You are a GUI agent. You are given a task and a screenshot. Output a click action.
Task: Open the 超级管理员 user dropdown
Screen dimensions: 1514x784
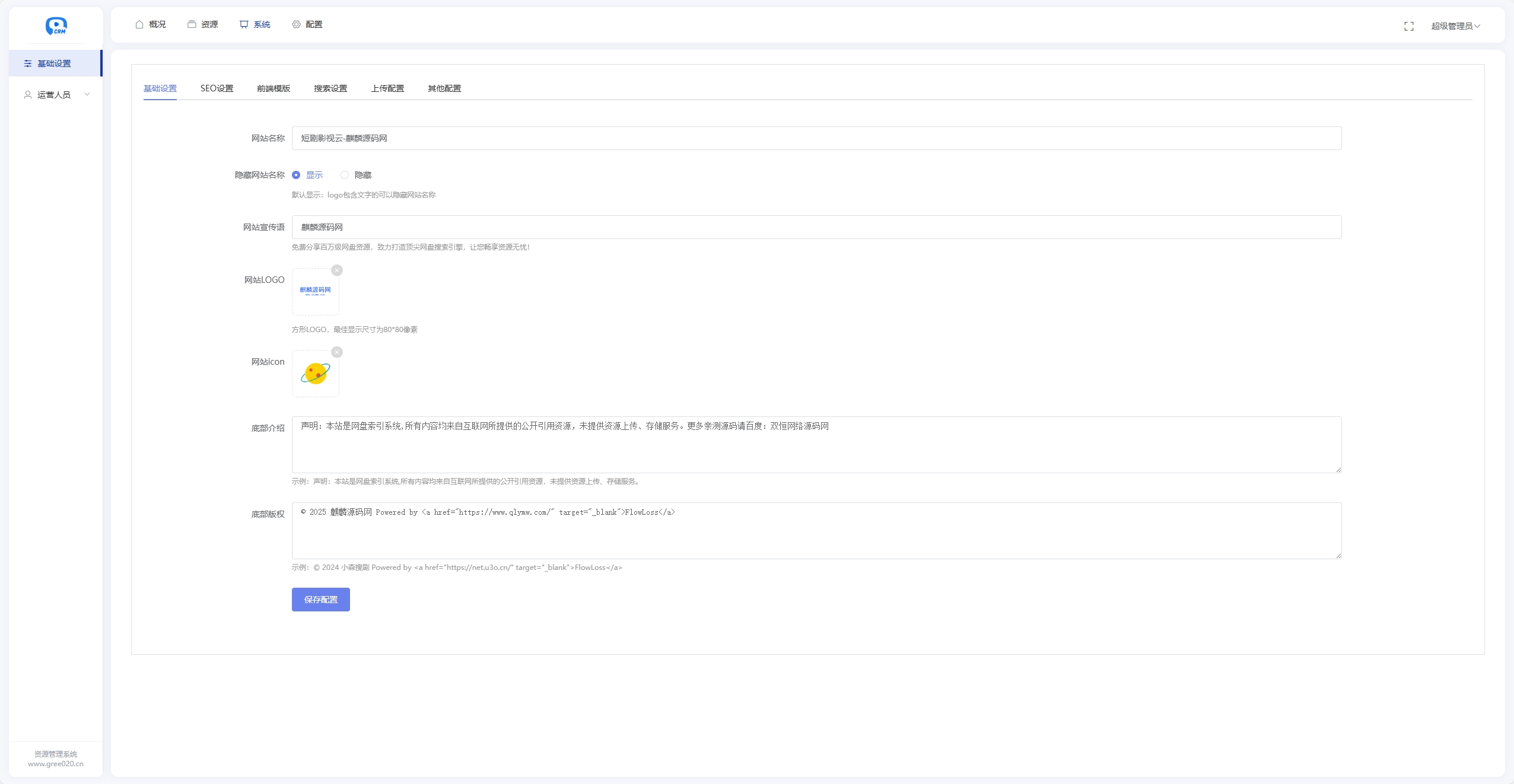[1455, 26]
